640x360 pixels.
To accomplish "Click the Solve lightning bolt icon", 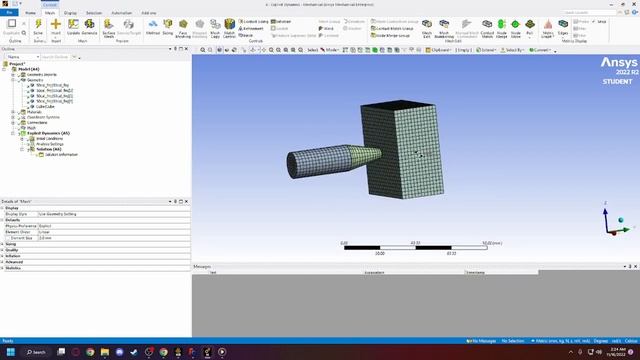I will click(38, 24).
